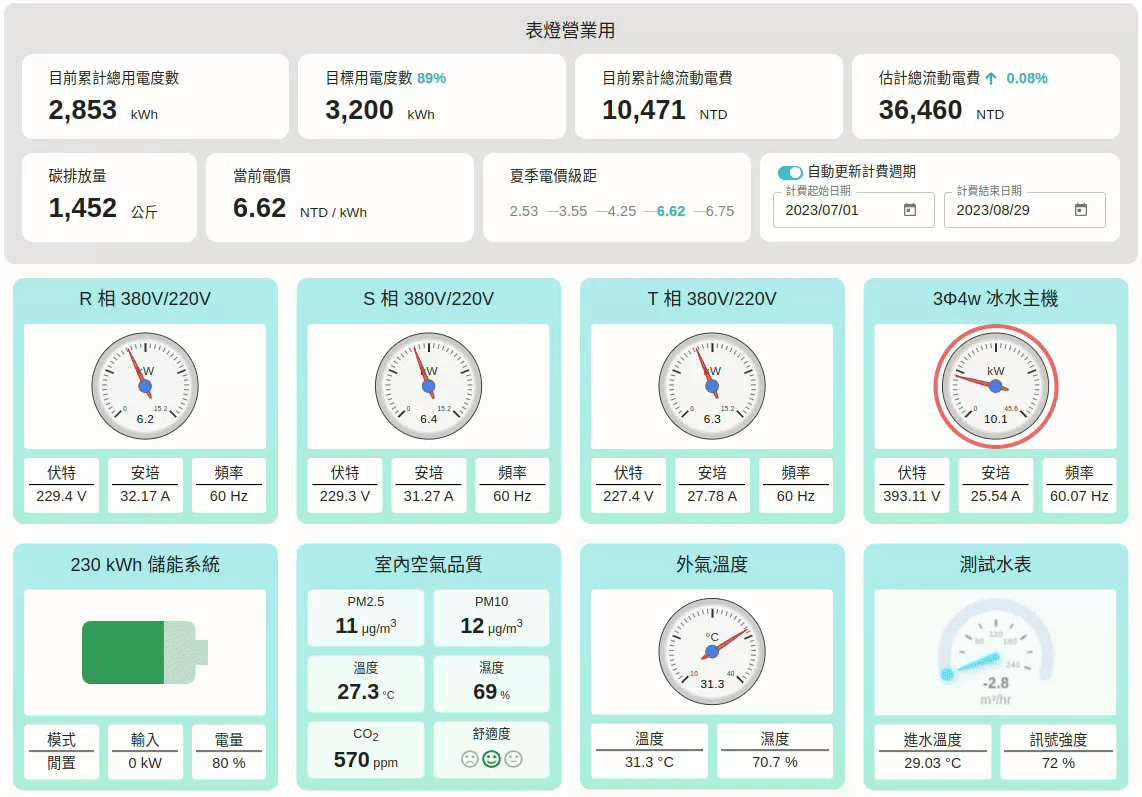Toggle the 自動更新計費週期 switch
Viewport: 1142px width, 797px height.
coord(789,173)
